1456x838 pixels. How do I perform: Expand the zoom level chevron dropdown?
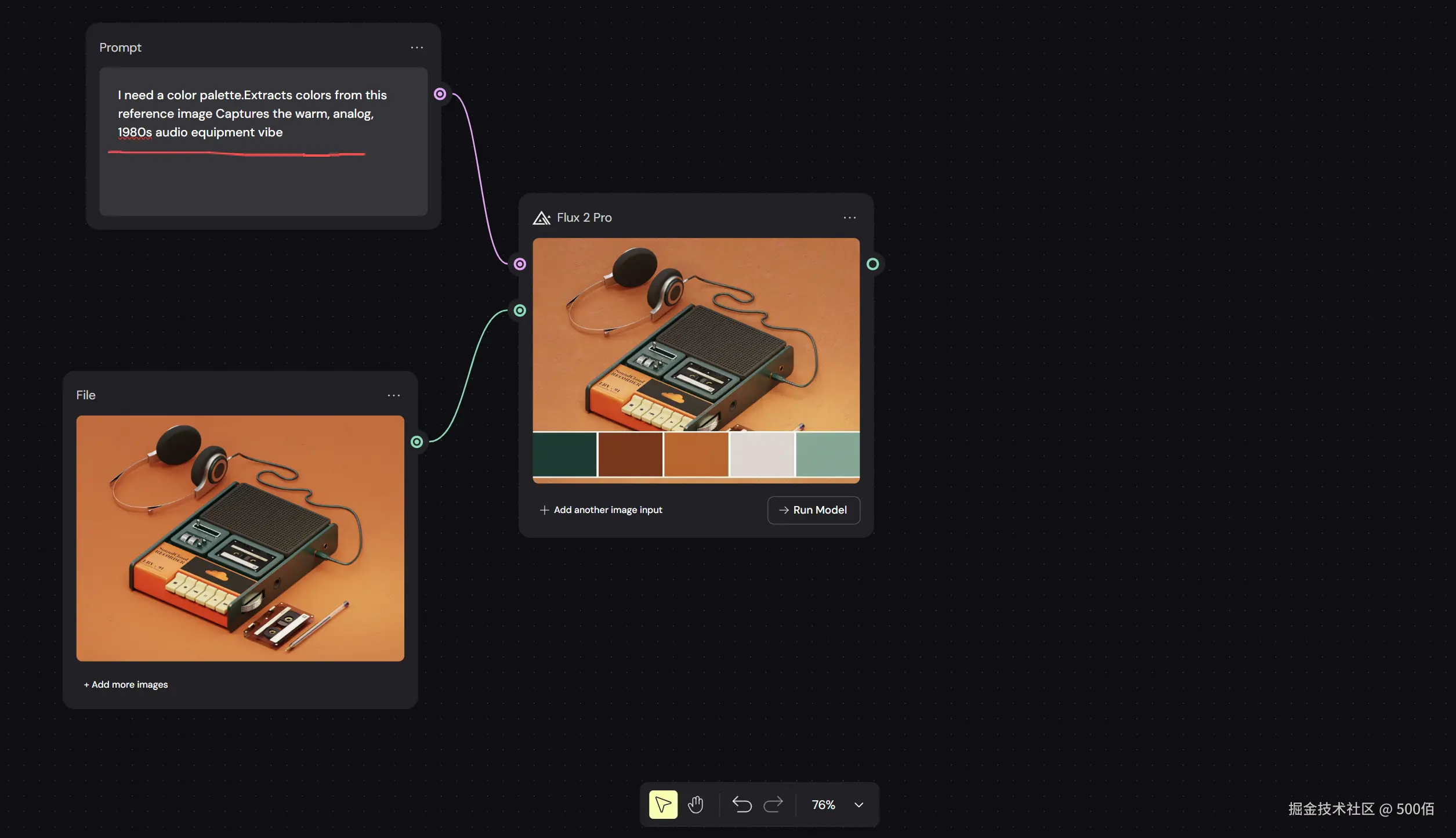pyautogui.click(x=859, y=805)
